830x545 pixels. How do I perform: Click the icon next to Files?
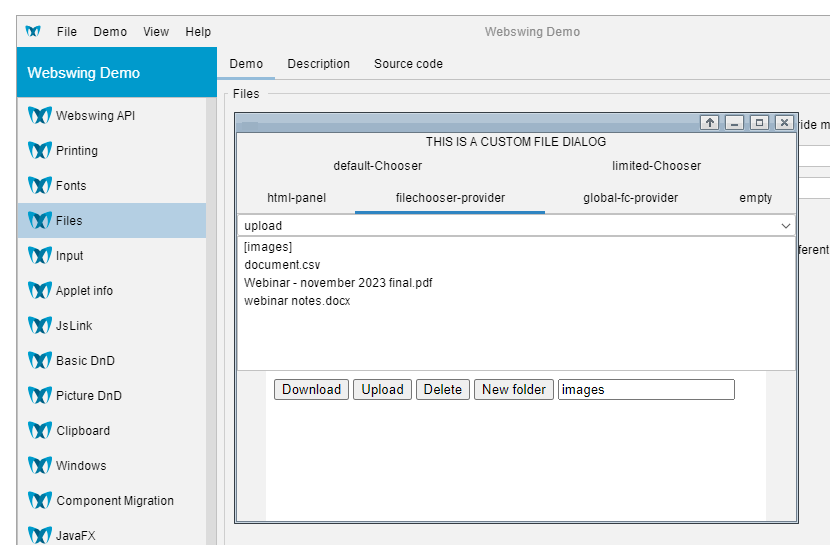click(x=40, y=220)
